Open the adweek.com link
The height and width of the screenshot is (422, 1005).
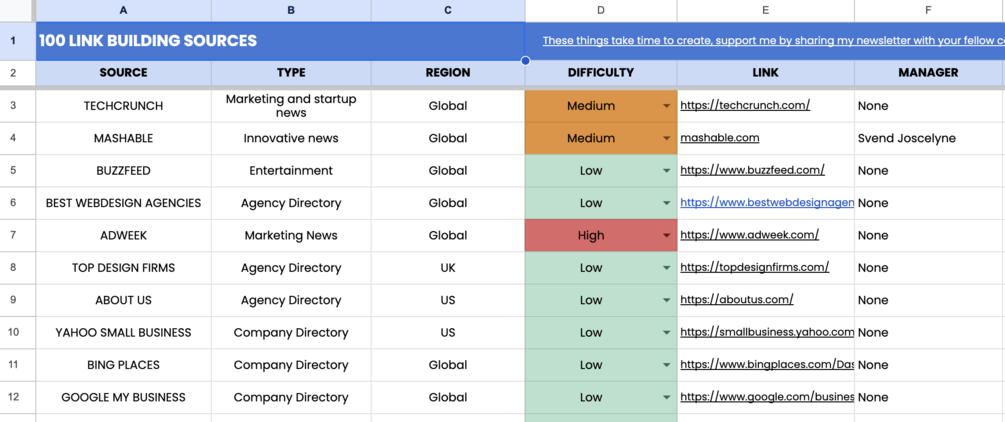click(749, 236)
